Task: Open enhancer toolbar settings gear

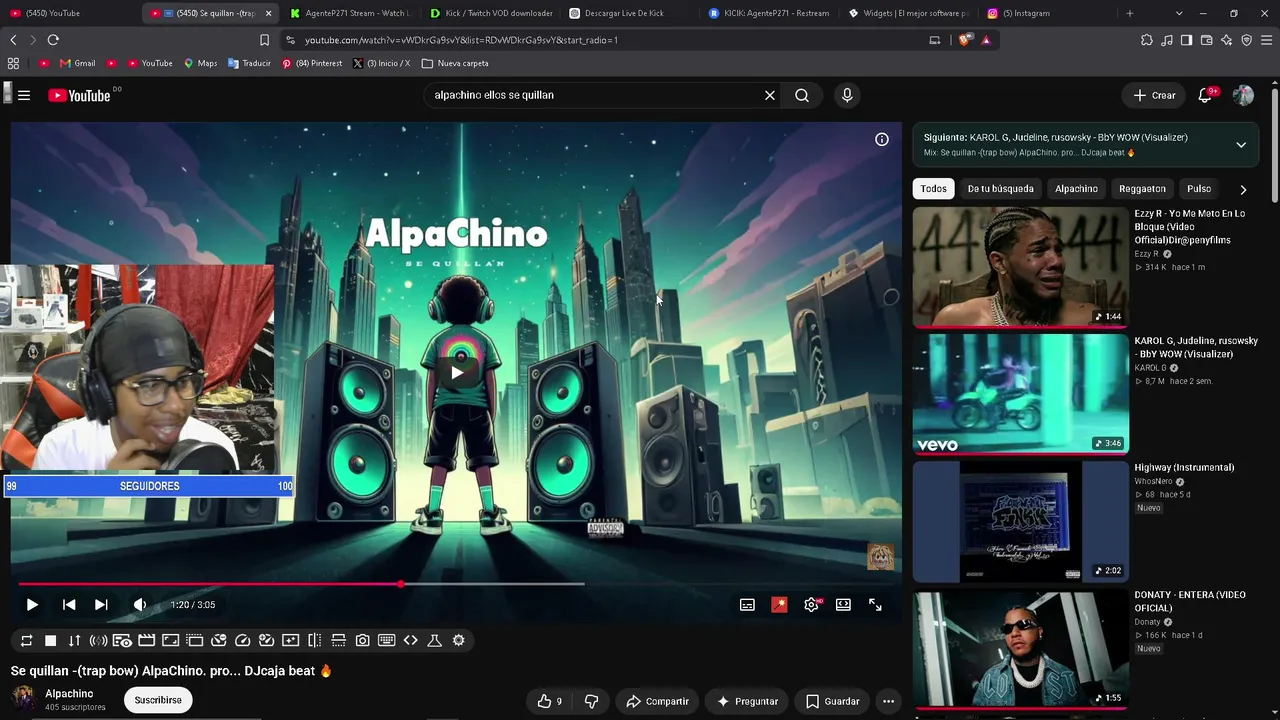Action: 458,641
